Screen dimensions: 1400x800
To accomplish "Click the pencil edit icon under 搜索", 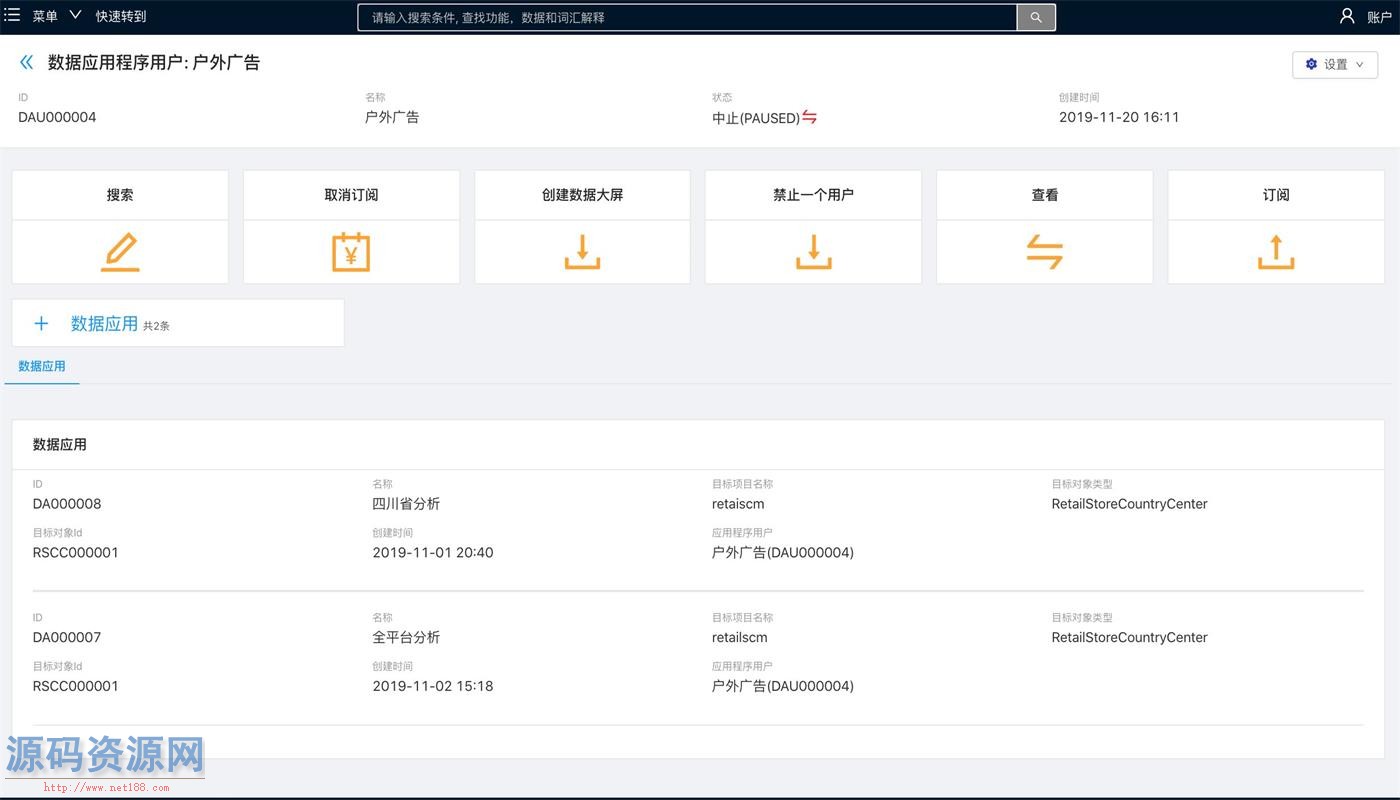I will 120,252.
